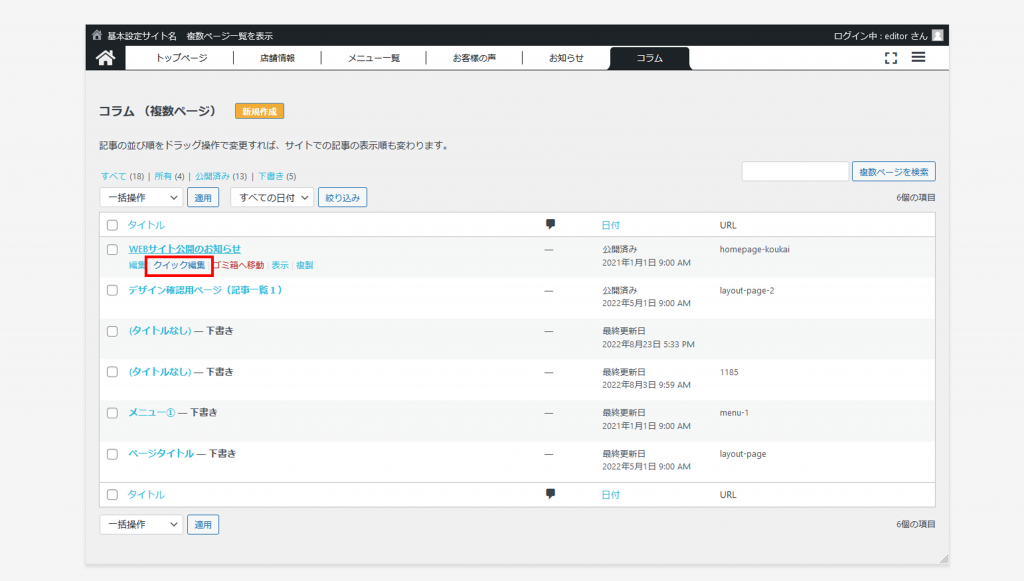Click the comment bubble icon in table header
Viewport: 1024px width, 581px height.
coord(550,224)
